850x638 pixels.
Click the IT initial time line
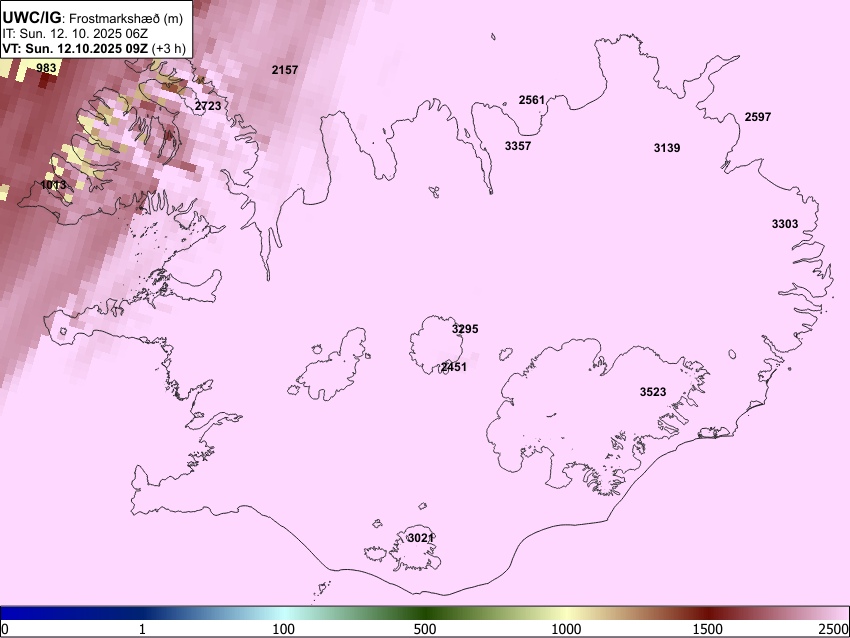[75, 34]
